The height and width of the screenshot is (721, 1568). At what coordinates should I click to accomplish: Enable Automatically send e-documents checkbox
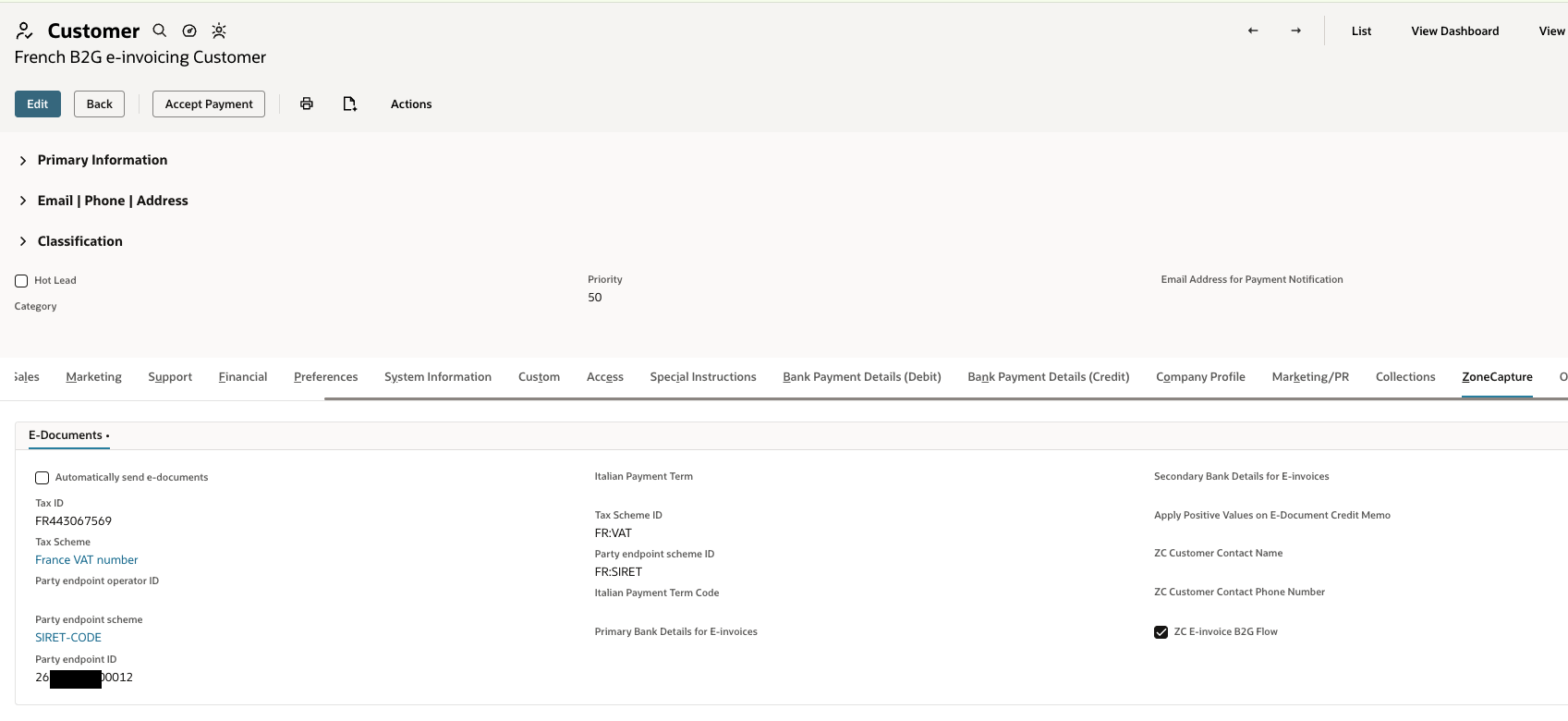coord(42,478)
